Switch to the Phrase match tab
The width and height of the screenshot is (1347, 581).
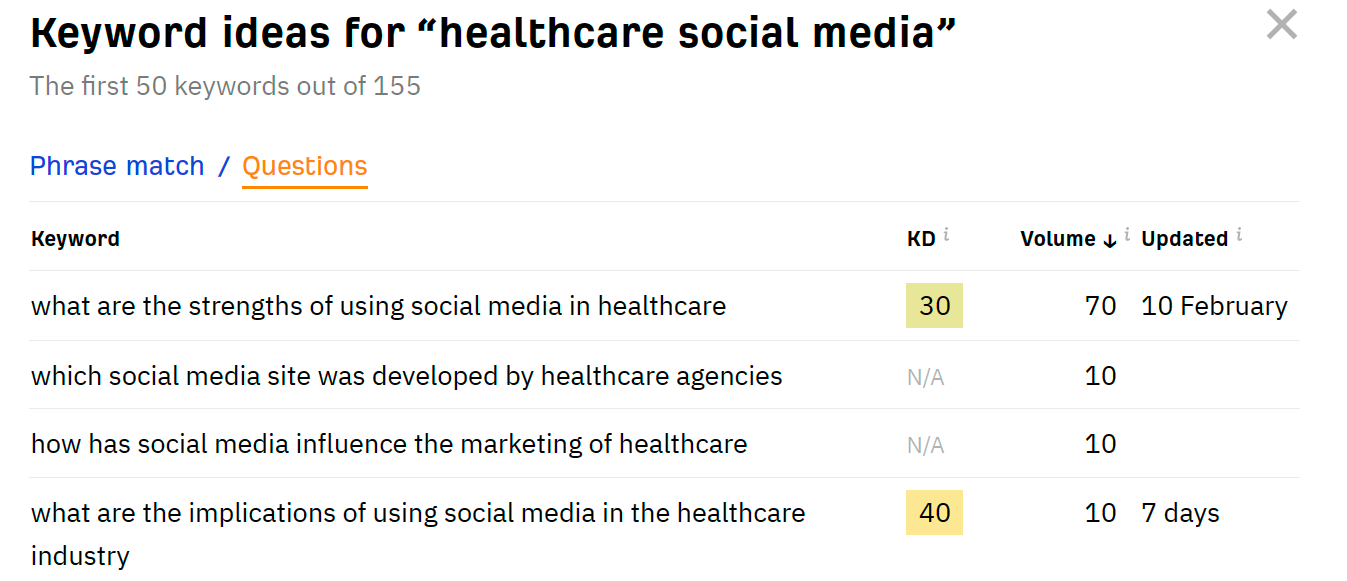[x=117, y=166]
